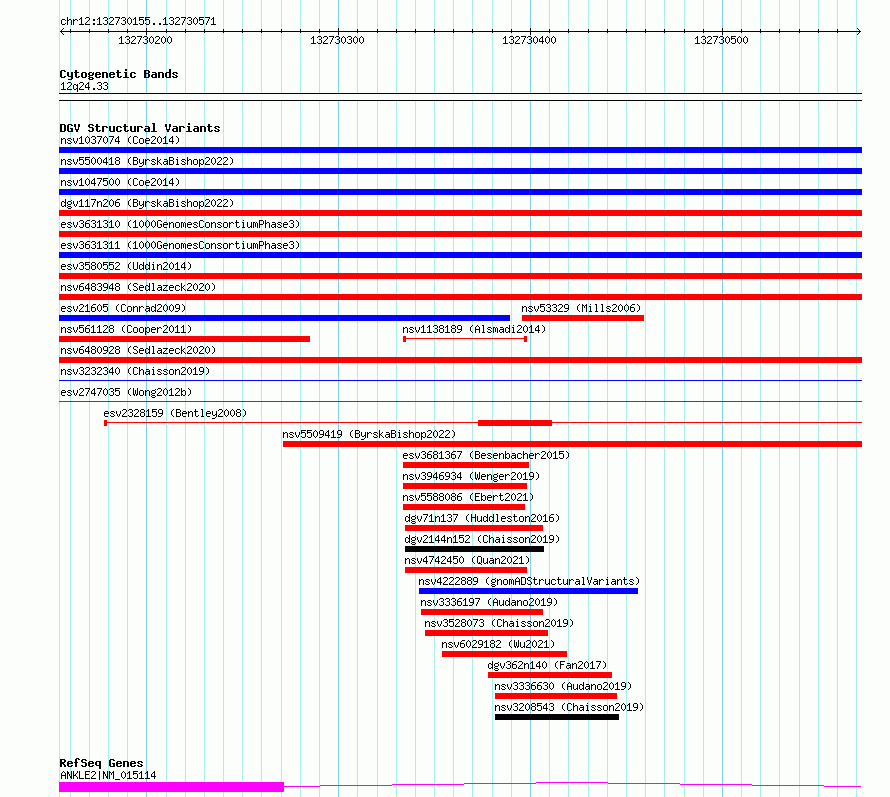Screen dimensions: 890x797
Task: Click the nsv53329 (Mills2006) red bar
Action: pos(583,318)
